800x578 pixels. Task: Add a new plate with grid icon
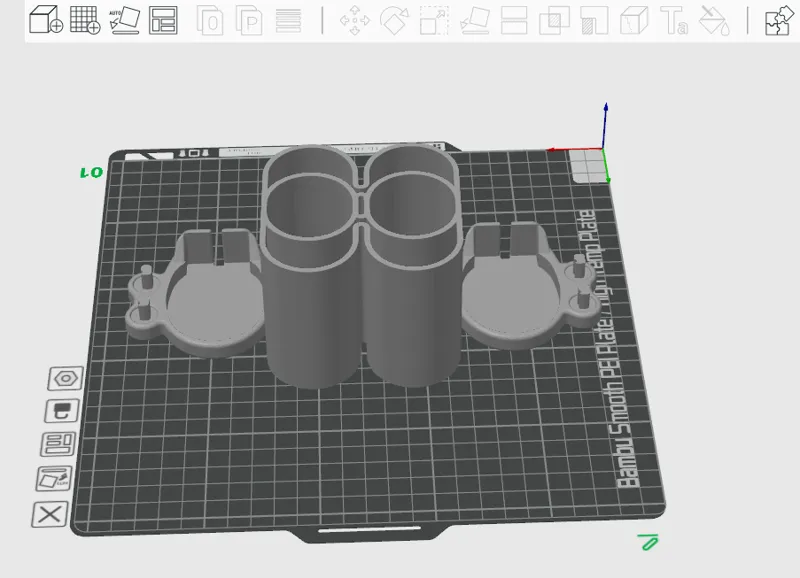[x=85, y=20]
